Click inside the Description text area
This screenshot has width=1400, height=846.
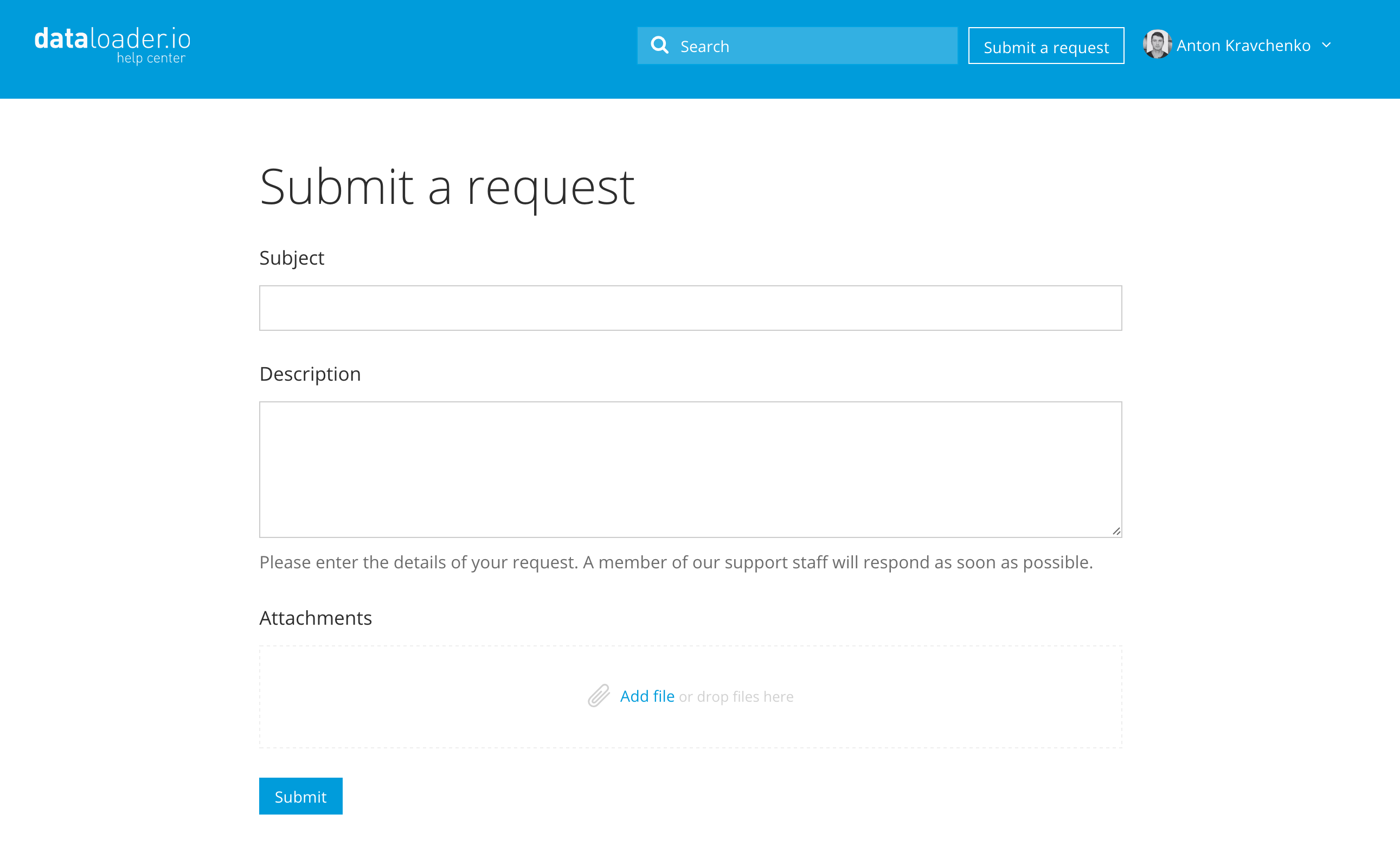[690, 469]
